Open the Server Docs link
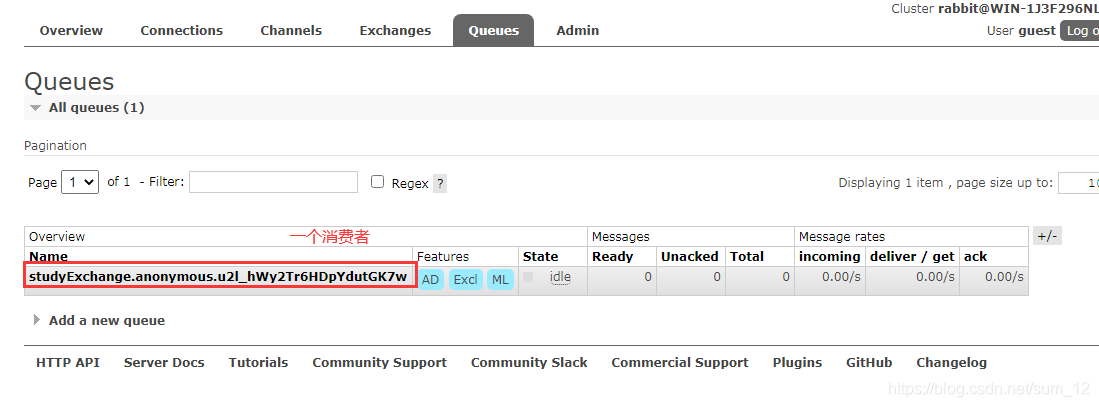1099x407 pixels. click(x=164, y=363)
